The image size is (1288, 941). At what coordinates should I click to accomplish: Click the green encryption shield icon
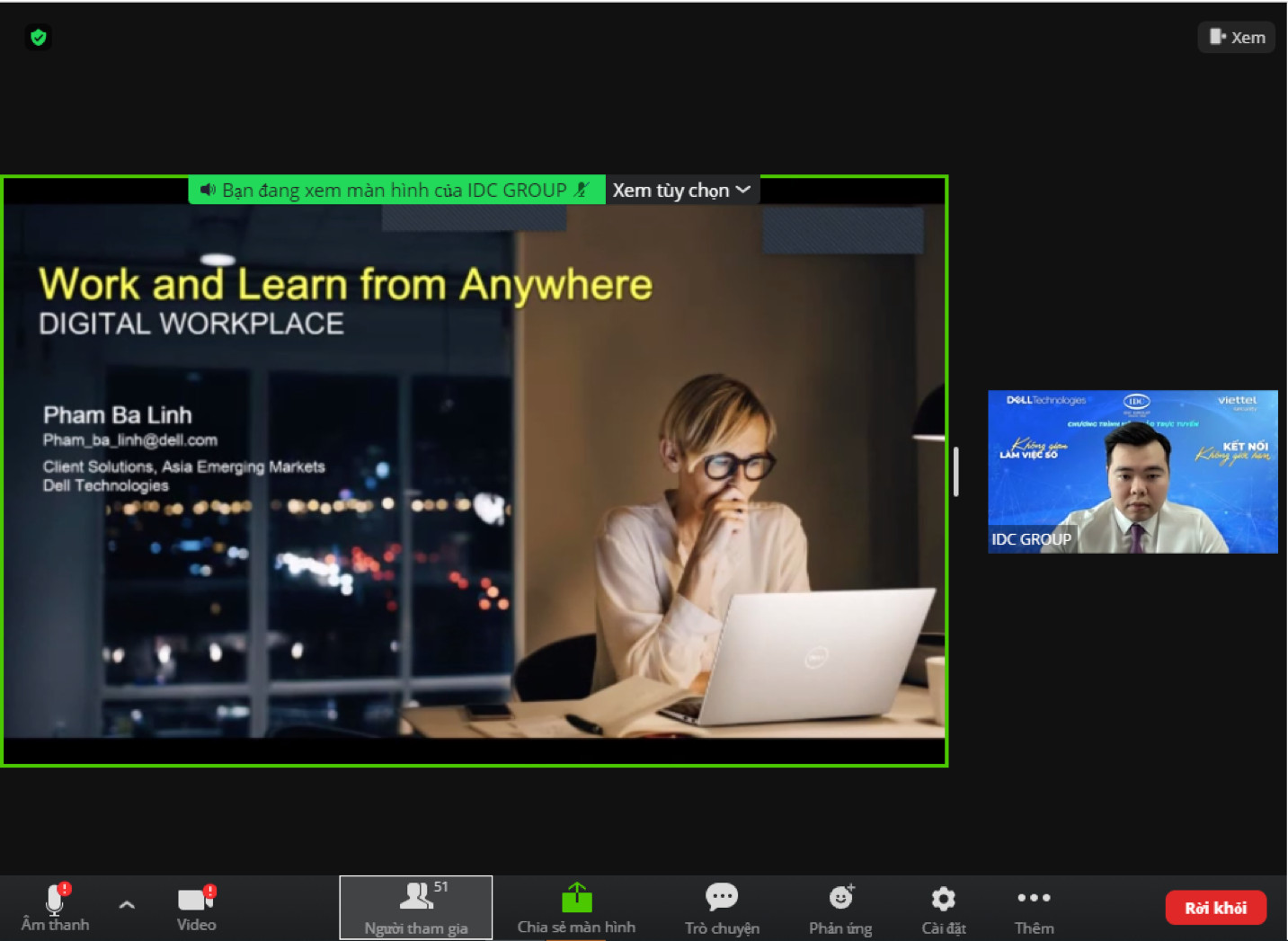tap(38, 37)
